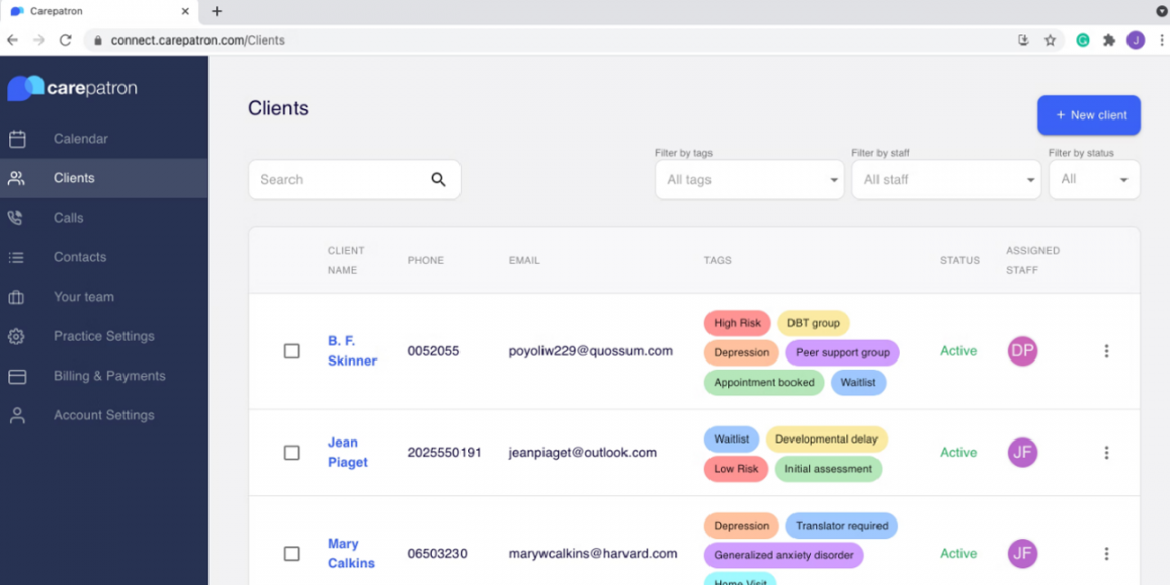Focus the client Search field
This screenshot has width=1170, height=585.
coord(340,180)
